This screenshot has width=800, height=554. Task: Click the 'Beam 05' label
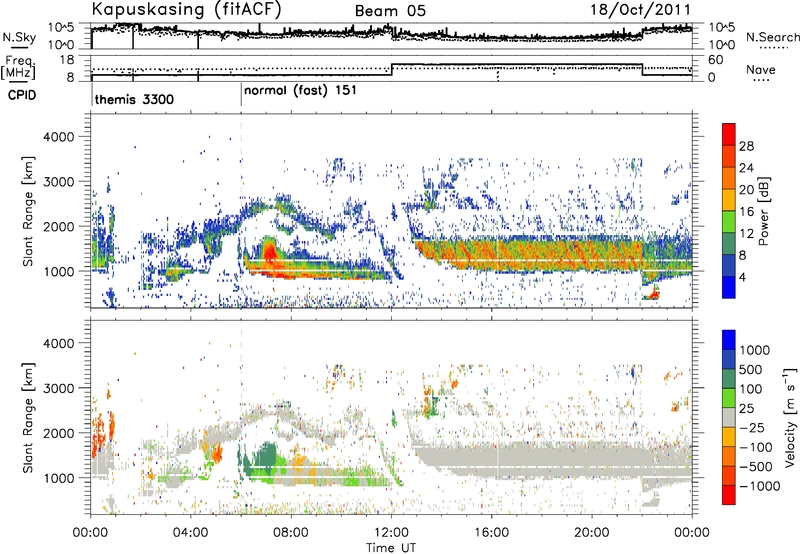[x=390, y=11]
